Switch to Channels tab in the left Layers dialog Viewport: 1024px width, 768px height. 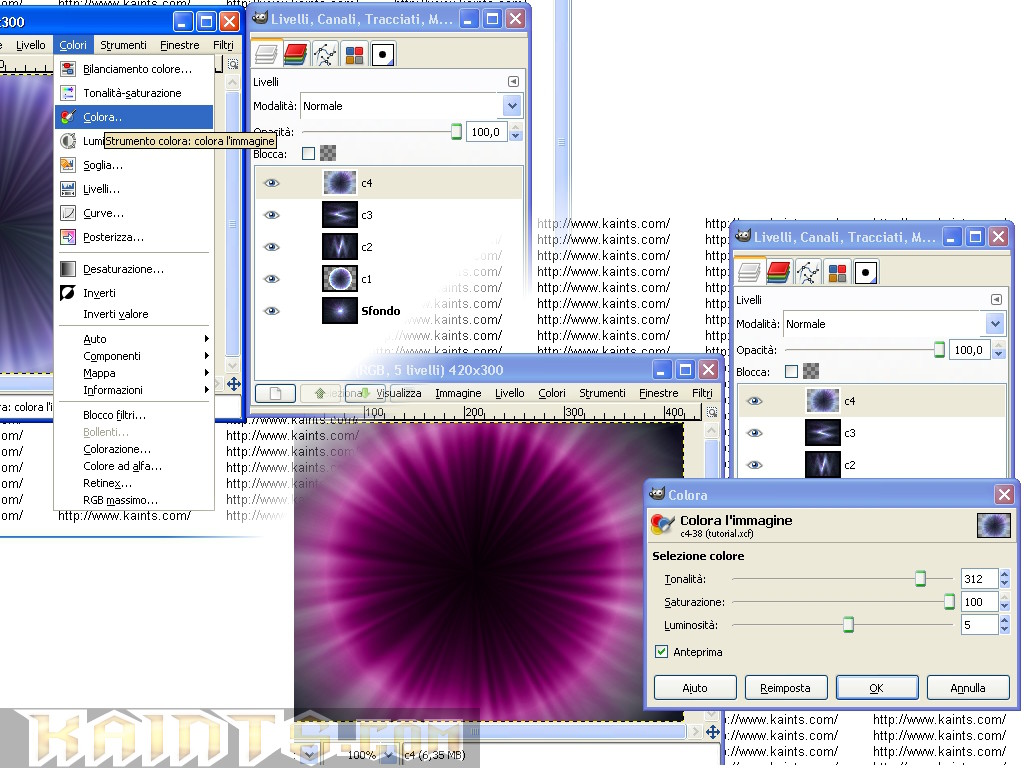[x=295, y=54]
